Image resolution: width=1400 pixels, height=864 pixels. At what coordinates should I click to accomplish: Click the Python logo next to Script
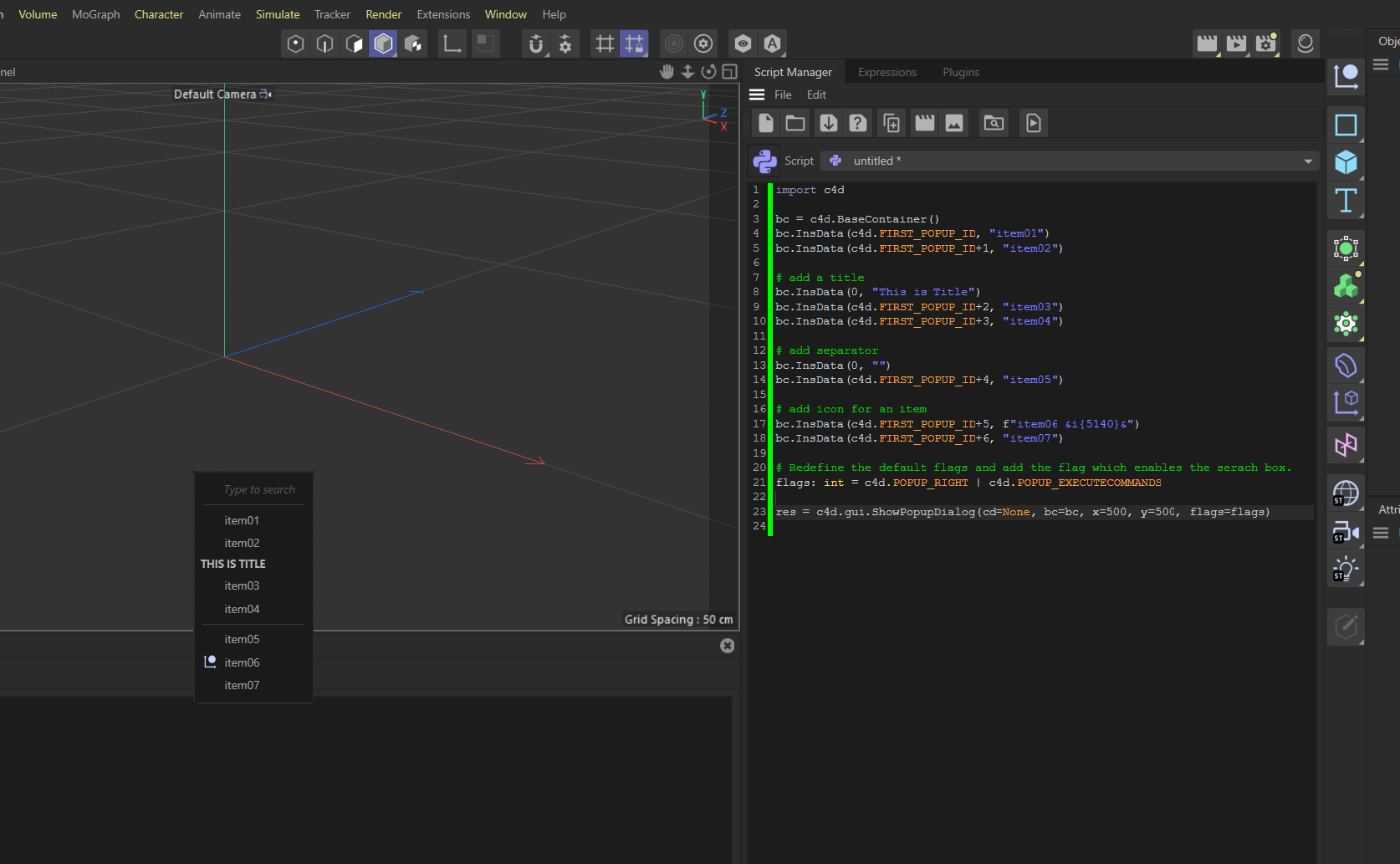coord(764,161)
